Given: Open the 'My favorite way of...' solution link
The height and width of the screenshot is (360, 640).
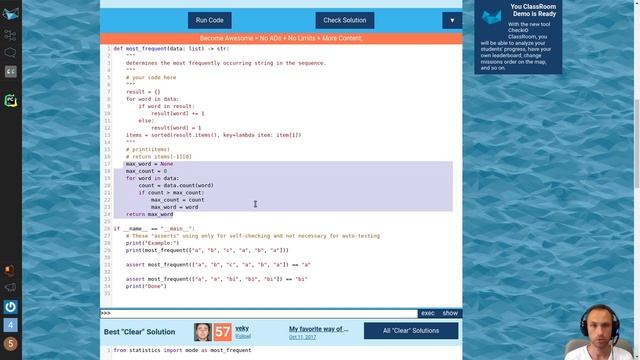Looking at the screenshot, I should [318, 329].
